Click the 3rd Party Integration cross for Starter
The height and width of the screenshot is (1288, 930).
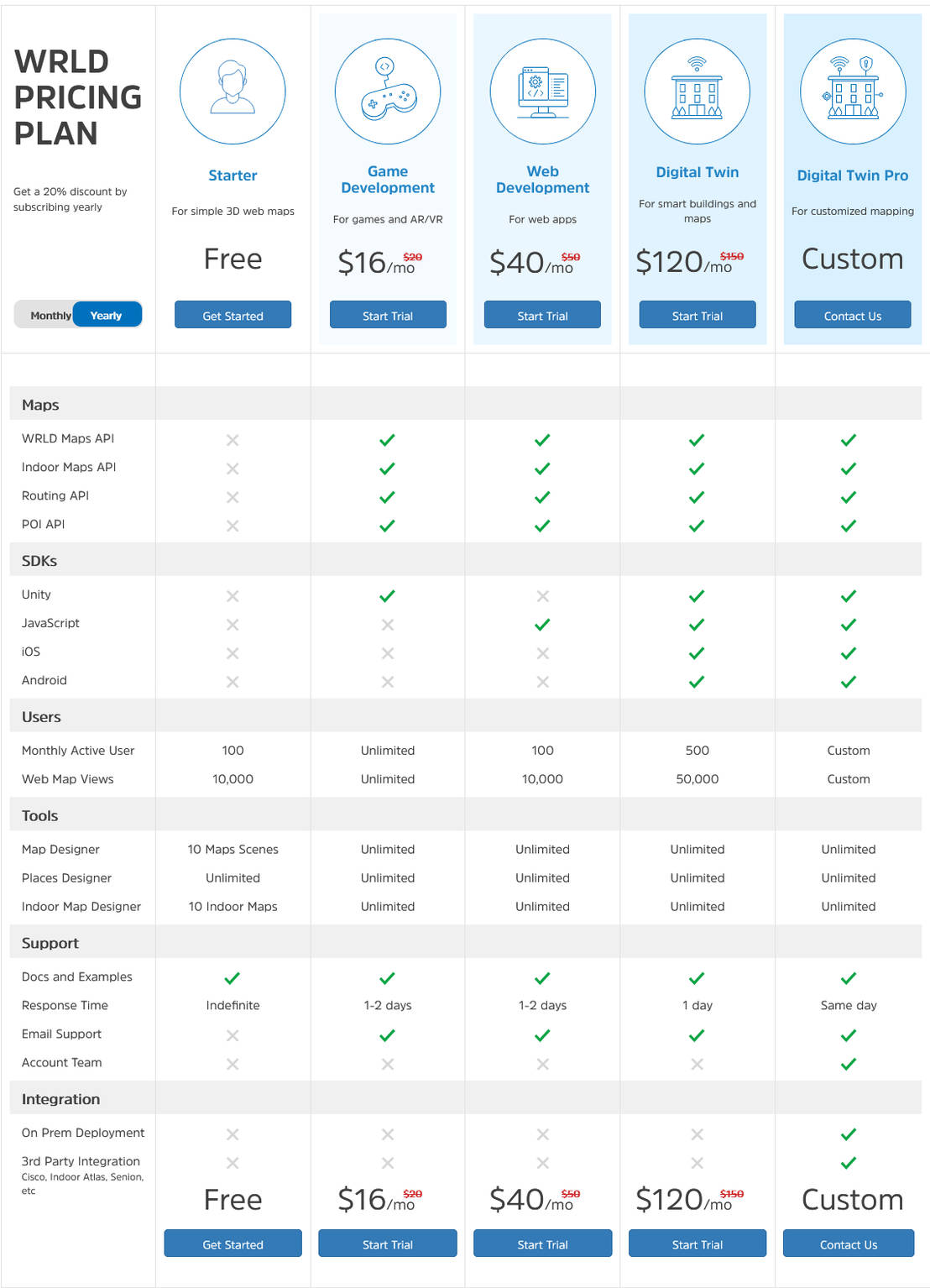click(232, 1163)
